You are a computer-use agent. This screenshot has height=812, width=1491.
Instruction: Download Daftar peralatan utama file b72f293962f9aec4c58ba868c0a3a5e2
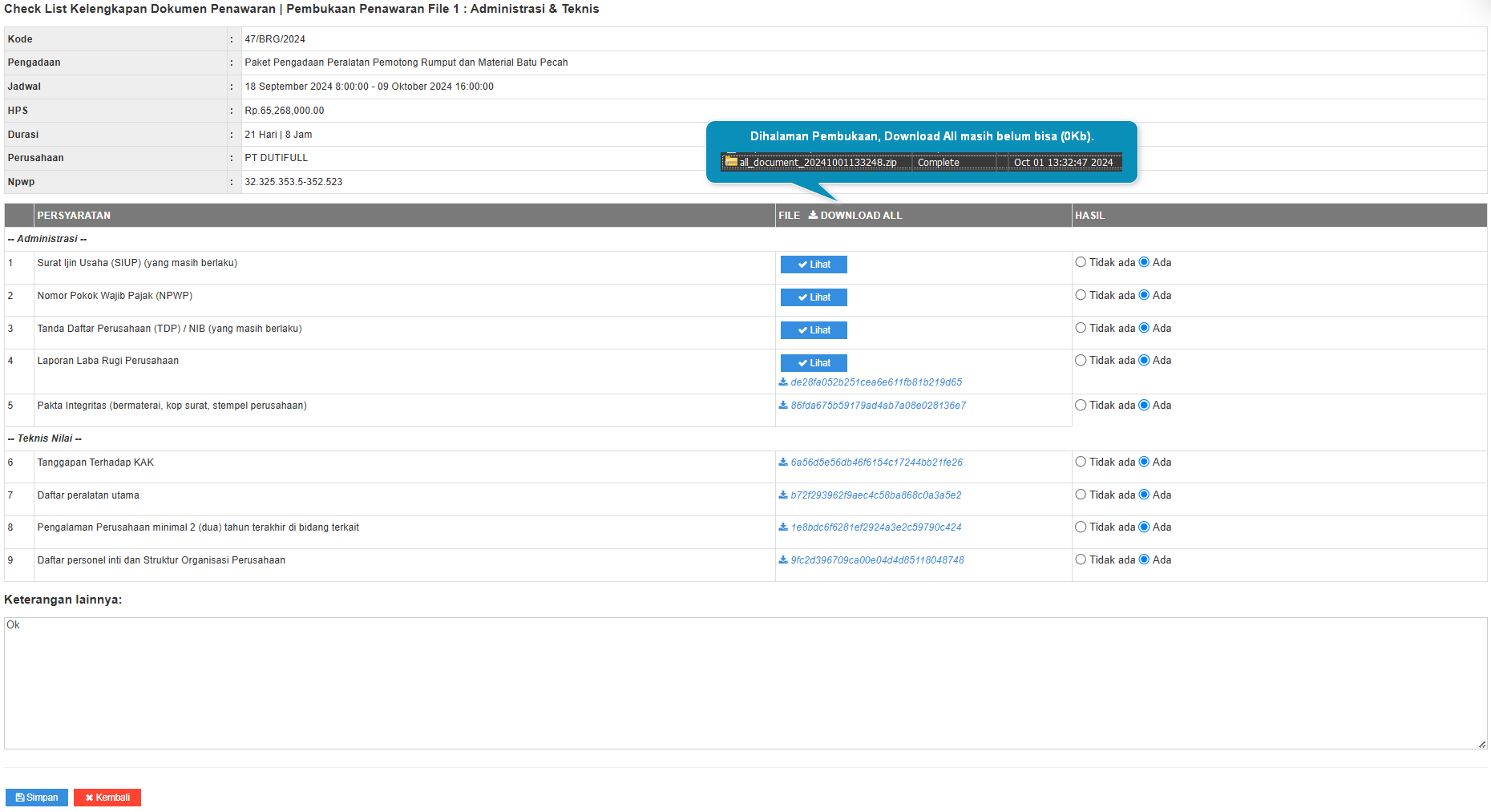click(871, 495)
